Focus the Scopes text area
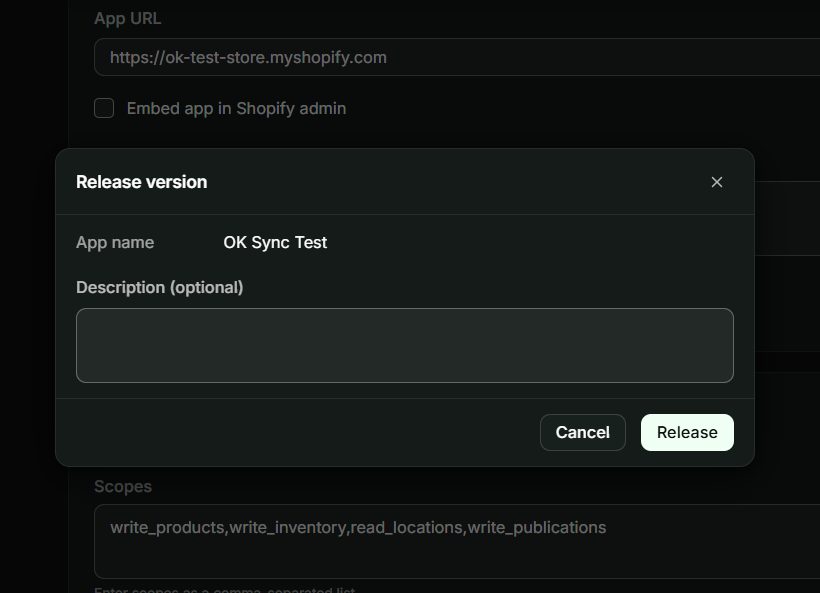The width and height of the screenshot is (820, 593). click(x=457, y=541)
